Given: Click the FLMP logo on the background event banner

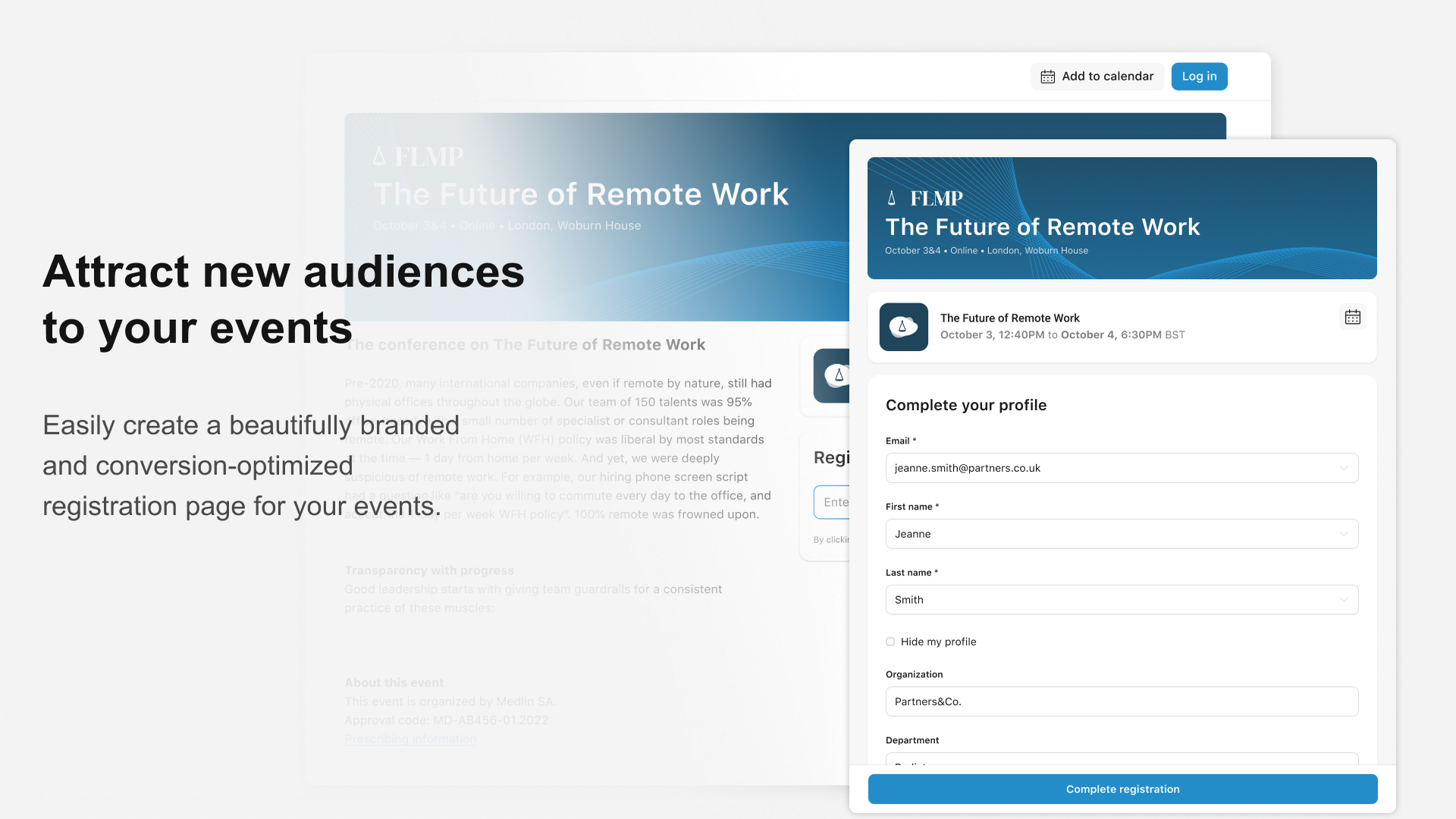Looking at the screenshot, I should tap(418, 155).
